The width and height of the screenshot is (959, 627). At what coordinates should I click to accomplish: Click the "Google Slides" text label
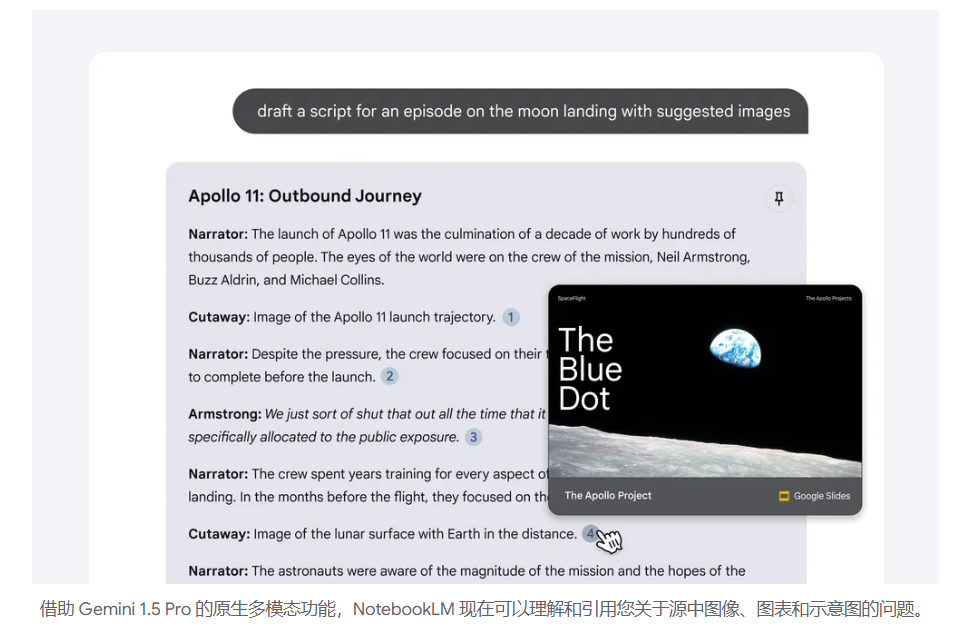822,496
